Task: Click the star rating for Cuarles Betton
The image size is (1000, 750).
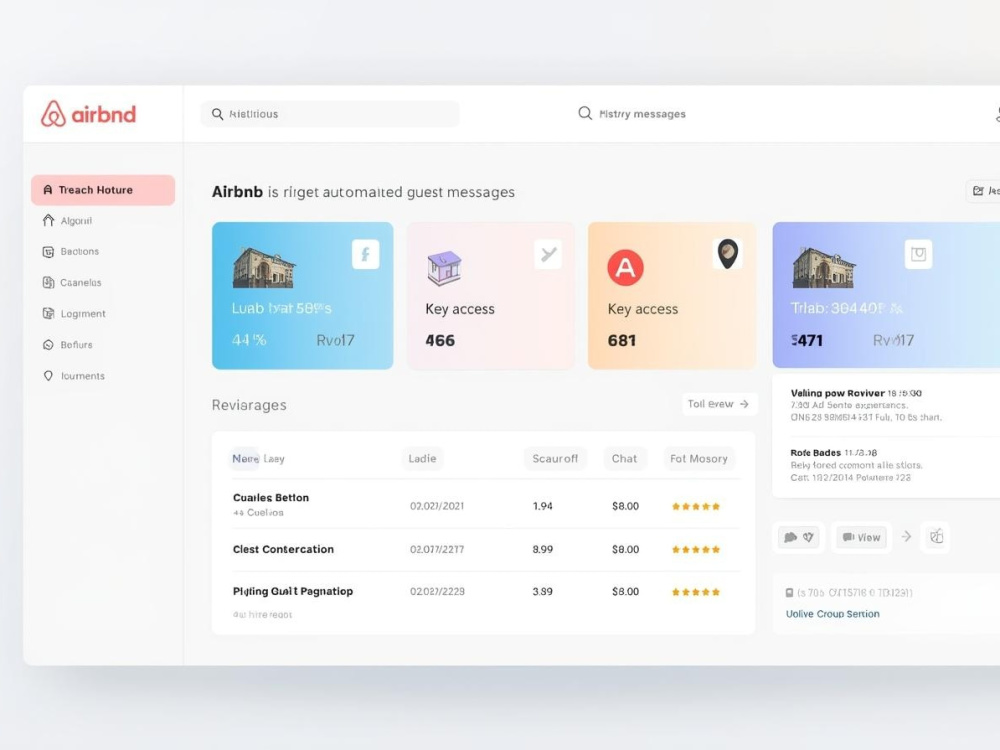Action: (x=696, y=506)
